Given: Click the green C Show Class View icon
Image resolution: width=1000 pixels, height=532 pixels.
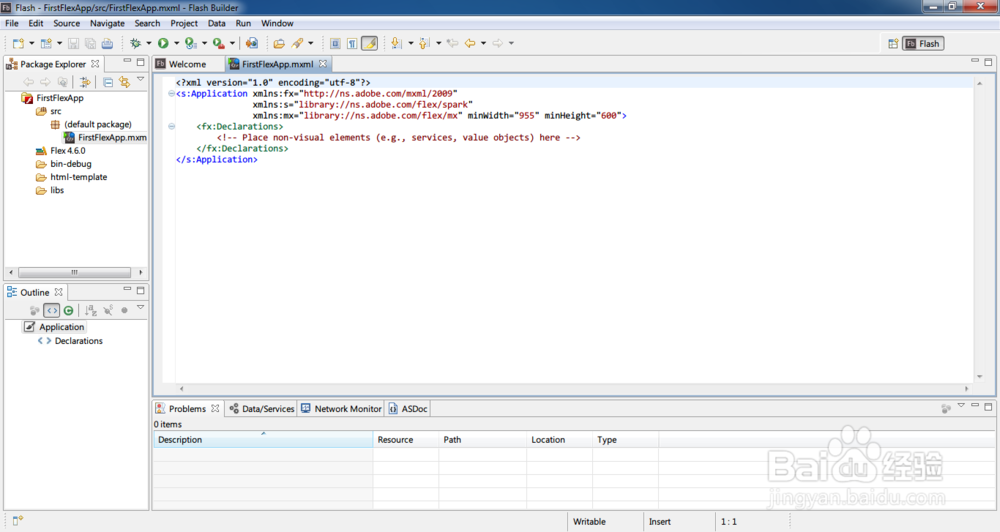Looking at the screenshot, I should (x=68, y=311).
